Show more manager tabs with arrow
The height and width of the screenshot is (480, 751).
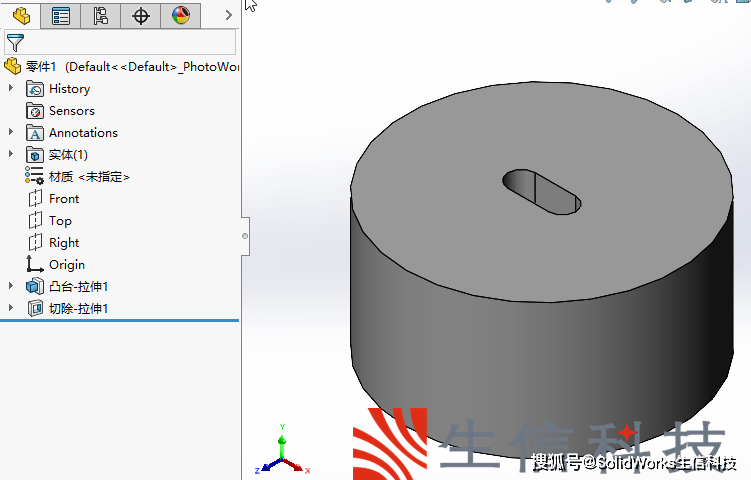point(228,15)
